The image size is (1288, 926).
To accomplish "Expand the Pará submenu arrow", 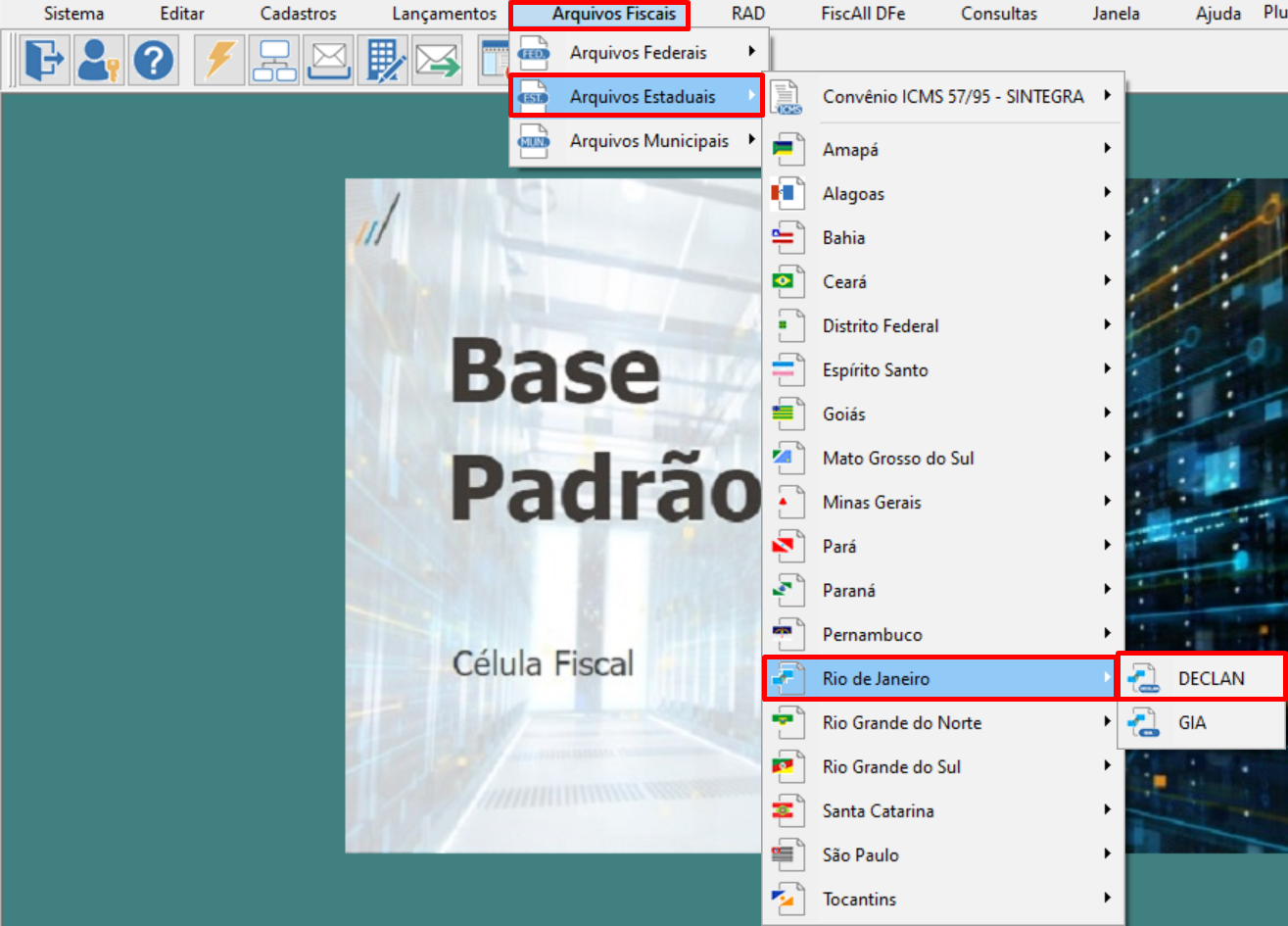I will coord(1107,545).
